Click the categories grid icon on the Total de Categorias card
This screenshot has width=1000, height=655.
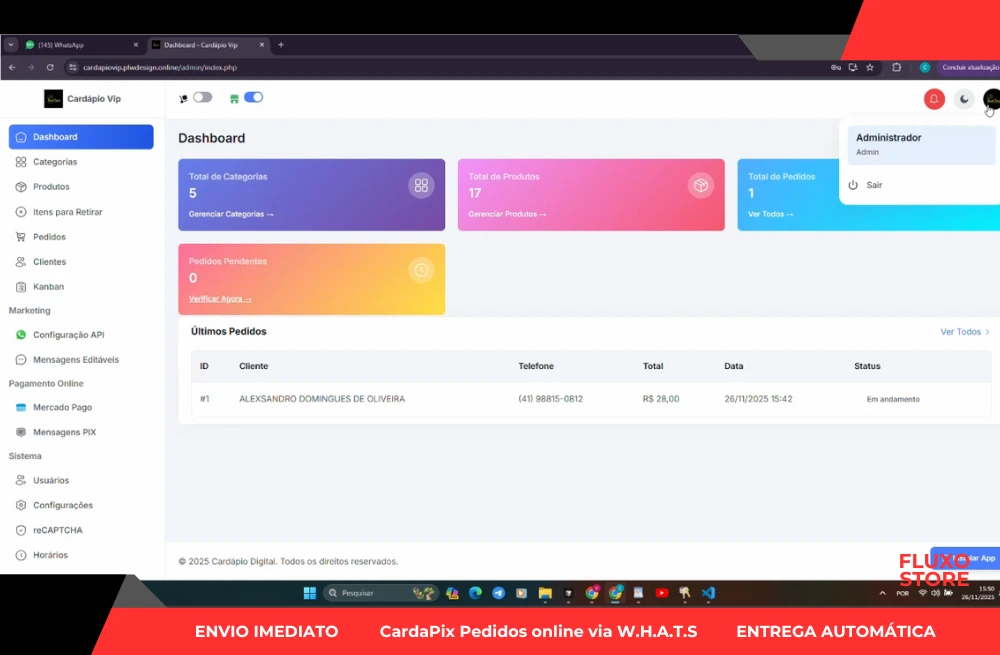(x=421, y=185)
